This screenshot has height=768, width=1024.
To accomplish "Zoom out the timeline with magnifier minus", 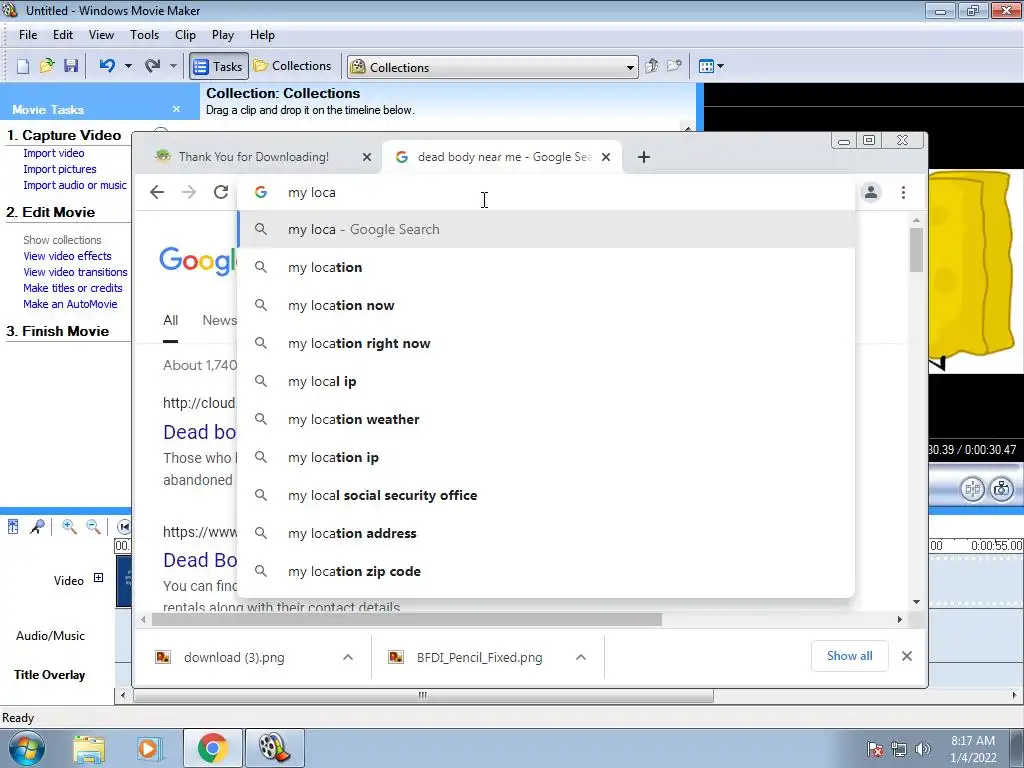I will click(x=93, y=526).
